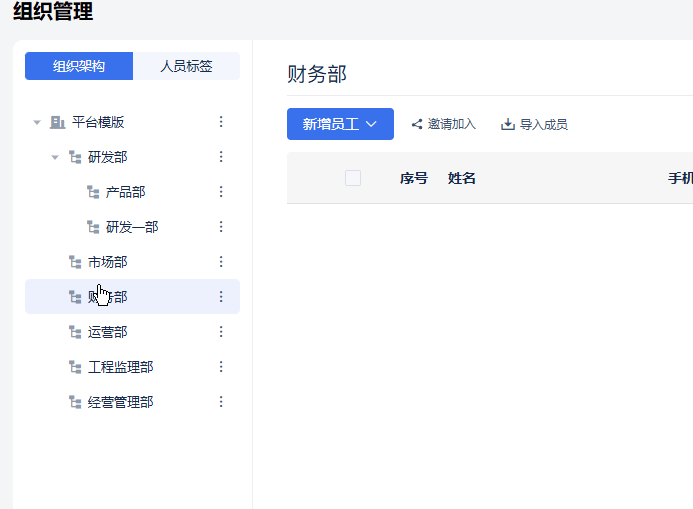693x509 pixels.
Task: Open more options for 经营管理部
Action: pyautogui.click(x=221, y=402)
